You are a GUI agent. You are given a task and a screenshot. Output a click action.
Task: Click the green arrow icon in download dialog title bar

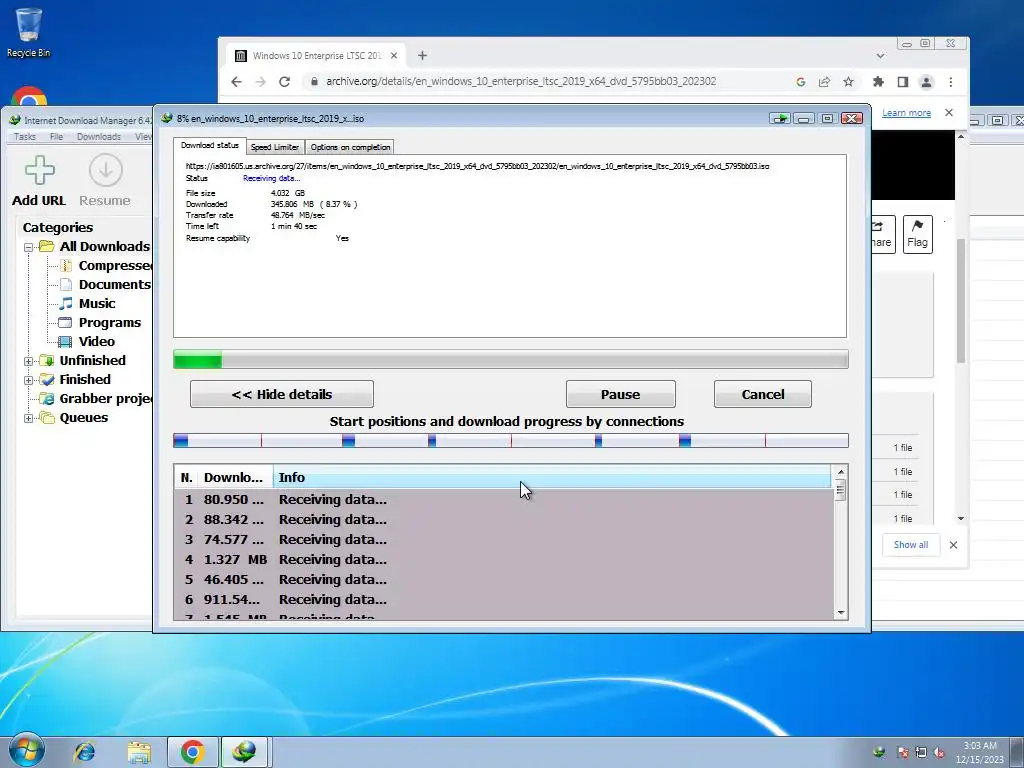(780, 118)
